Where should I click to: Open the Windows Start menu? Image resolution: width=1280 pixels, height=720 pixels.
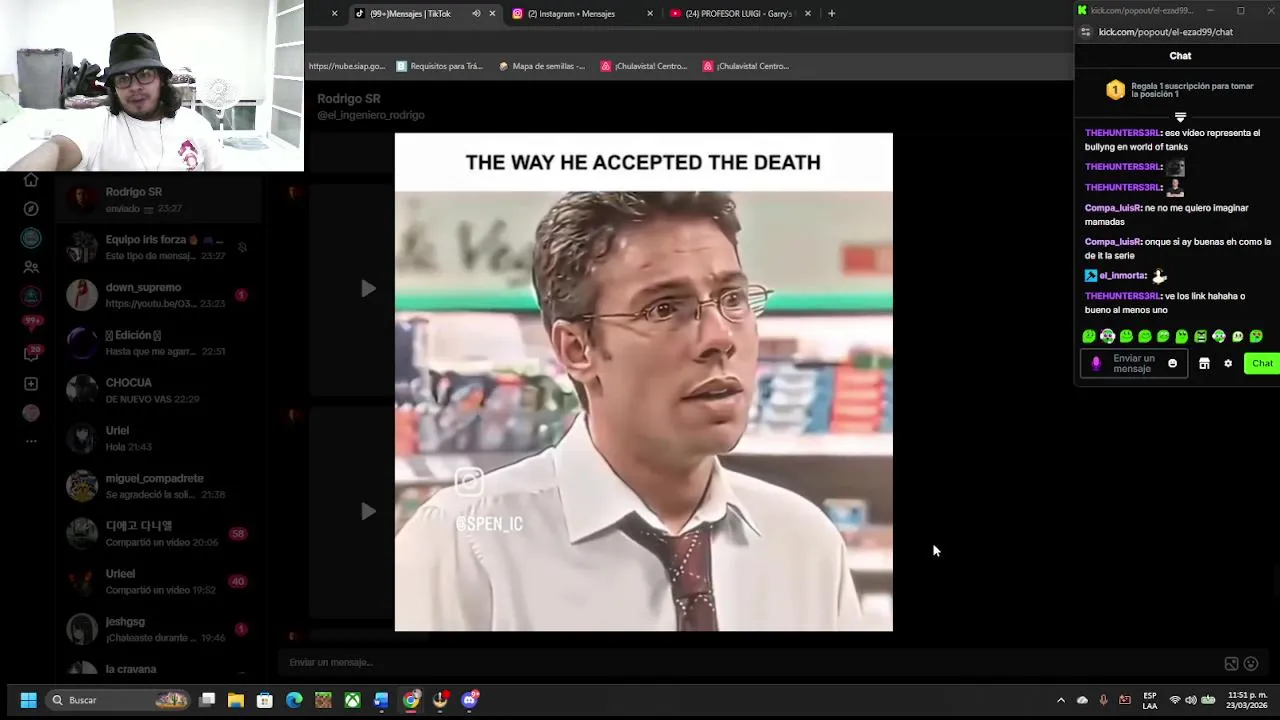click(x=28, y=700)
